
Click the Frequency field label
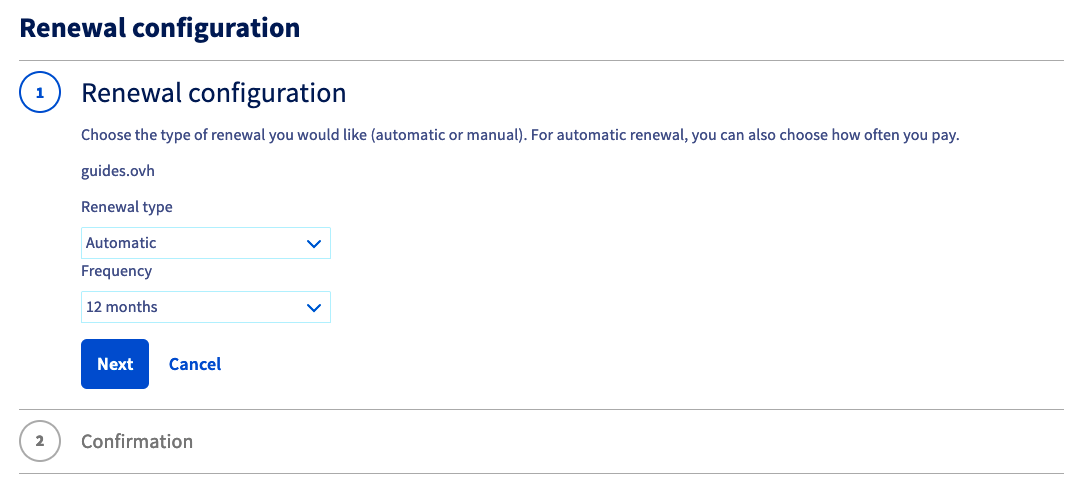coord(117,271)
